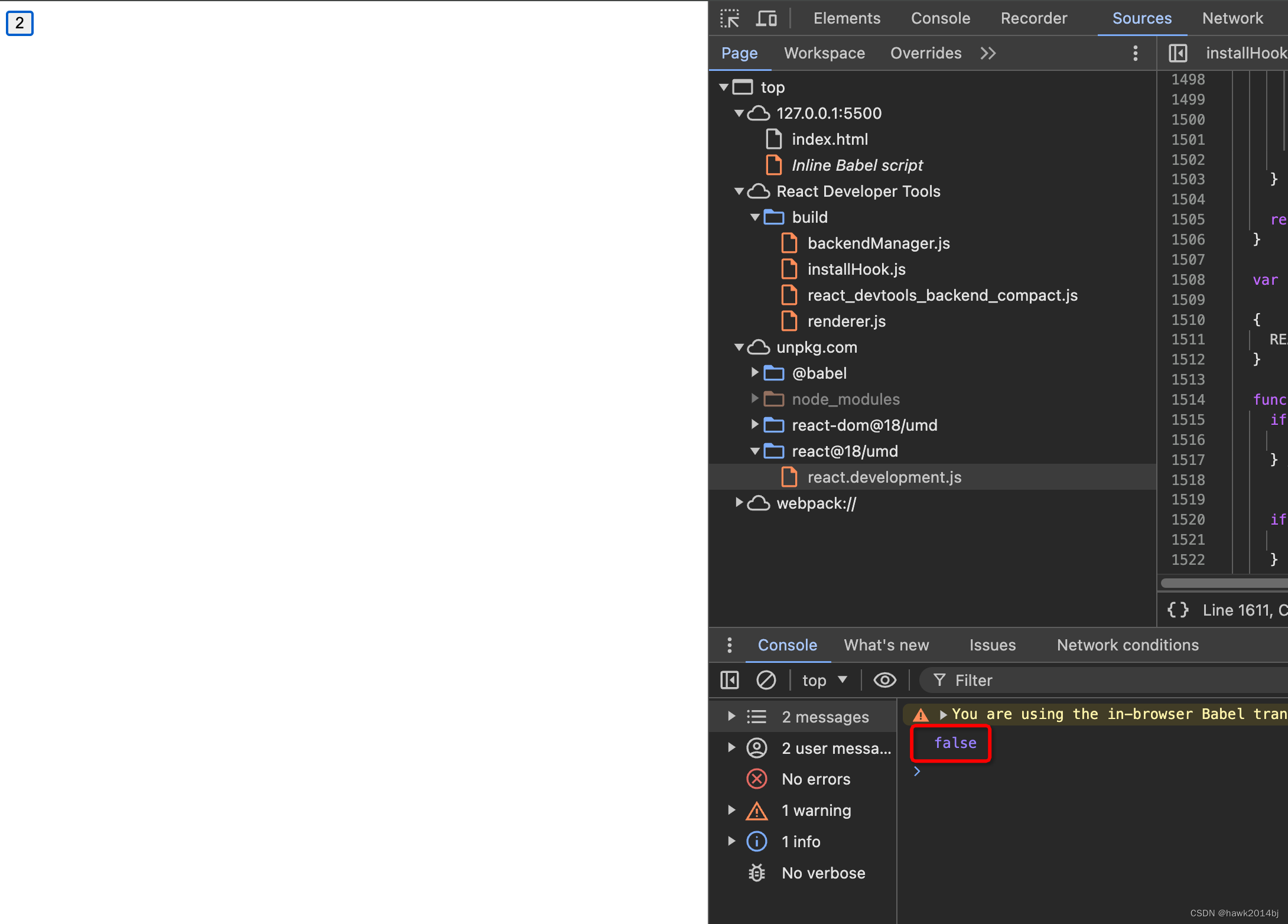The width and height of the screenshot is (1288, 924).
Task: Collapse the react@18/umd folder
Action: [x=754, y=451]
